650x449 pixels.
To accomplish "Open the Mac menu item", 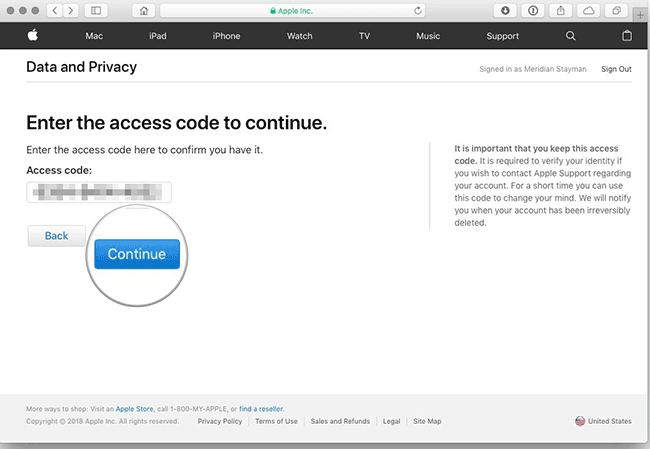I will pyautogui.click(x=94, y=36).
